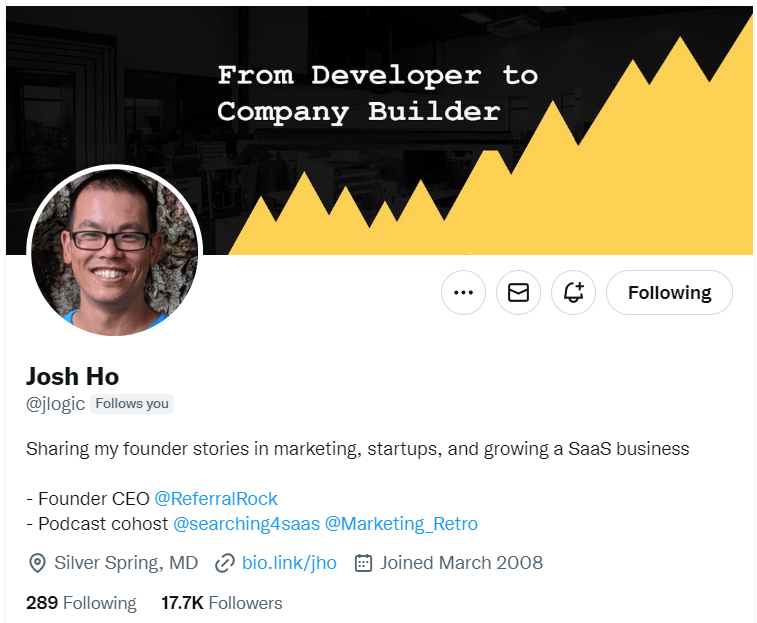Click the Josh Ho display name

coord(72,376)
